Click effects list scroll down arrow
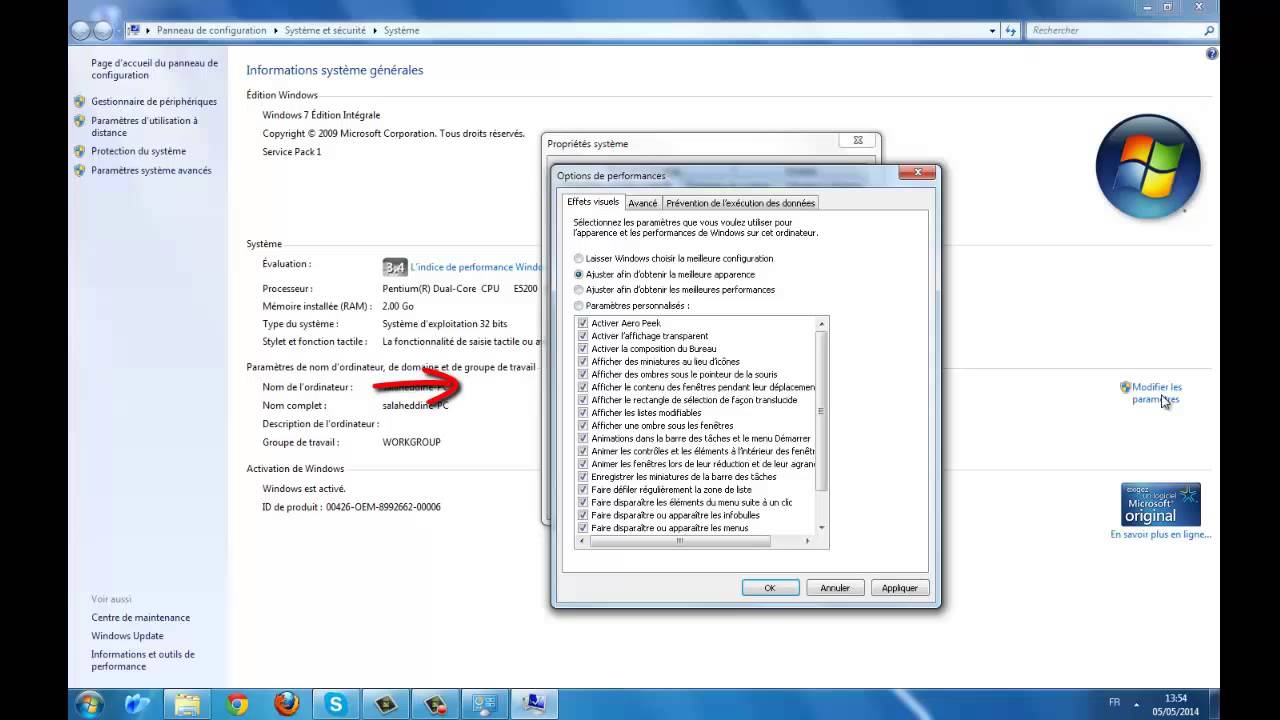Viewport: 1280px width, 720px height. pyautogui.click(x=822, y=528)
